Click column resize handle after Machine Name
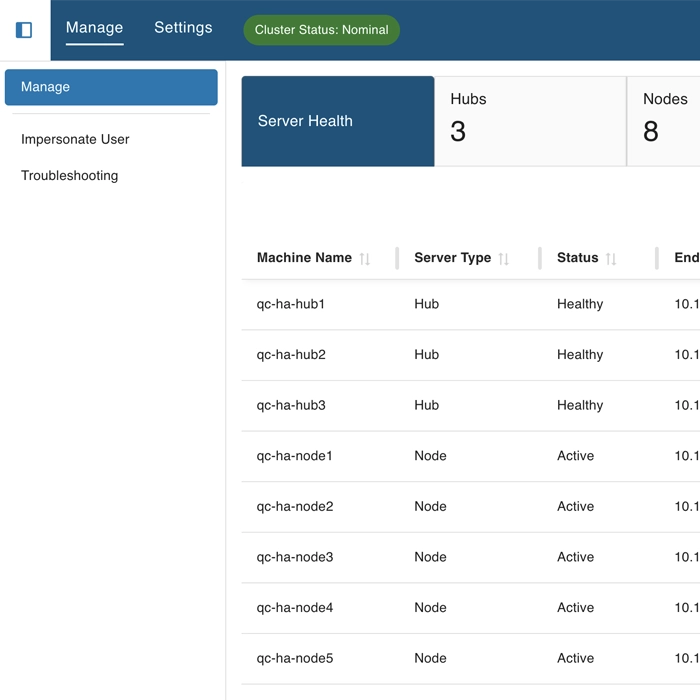Image resolution: width=700 pixels, height=700 pixels. pyautogui.click(x=397, y=258)
